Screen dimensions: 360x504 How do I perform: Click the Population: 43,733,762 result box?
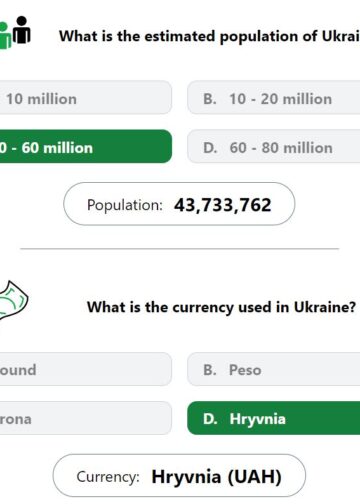pos(179,204)
